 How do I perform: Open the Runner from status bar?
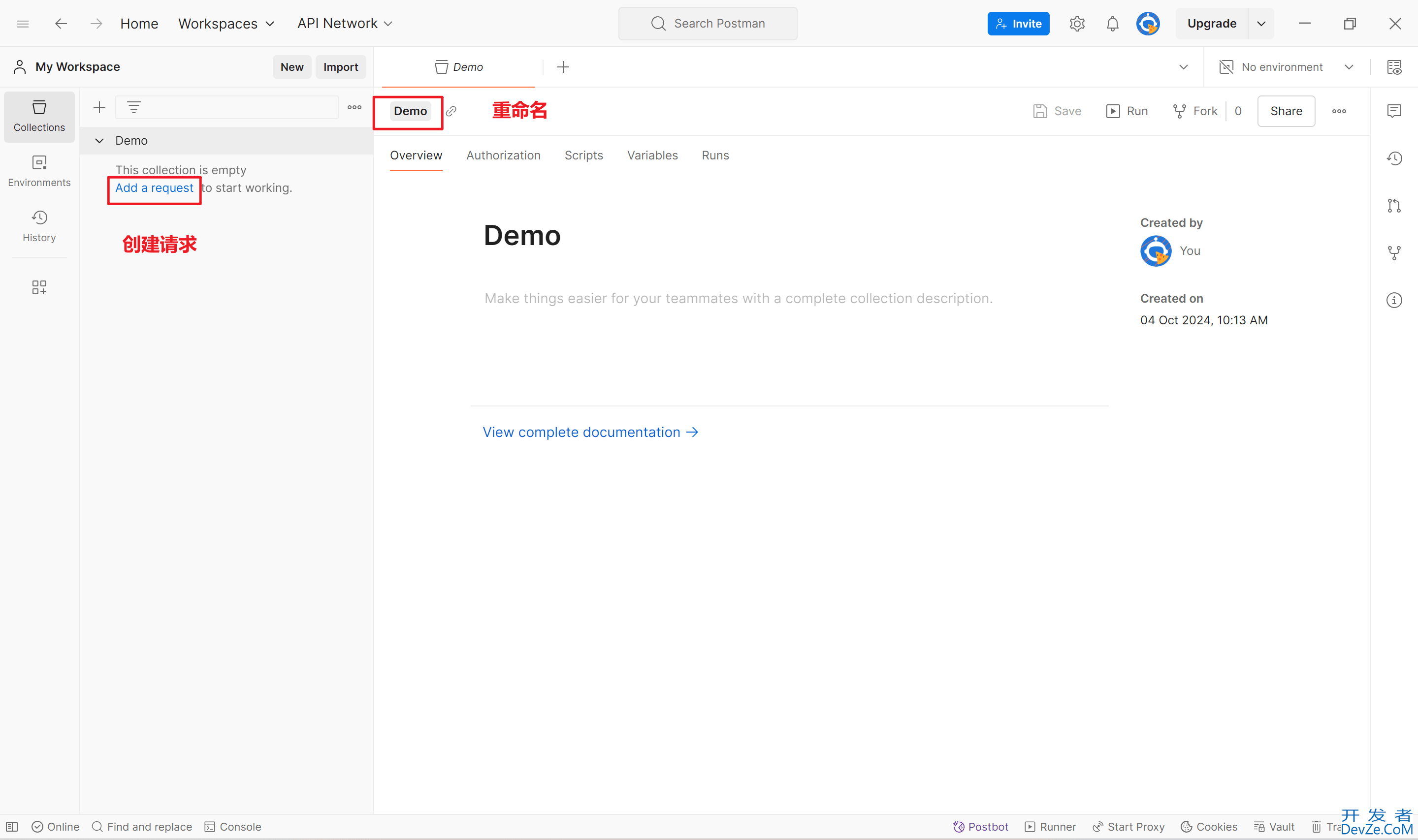click(x=1051, y=827)
